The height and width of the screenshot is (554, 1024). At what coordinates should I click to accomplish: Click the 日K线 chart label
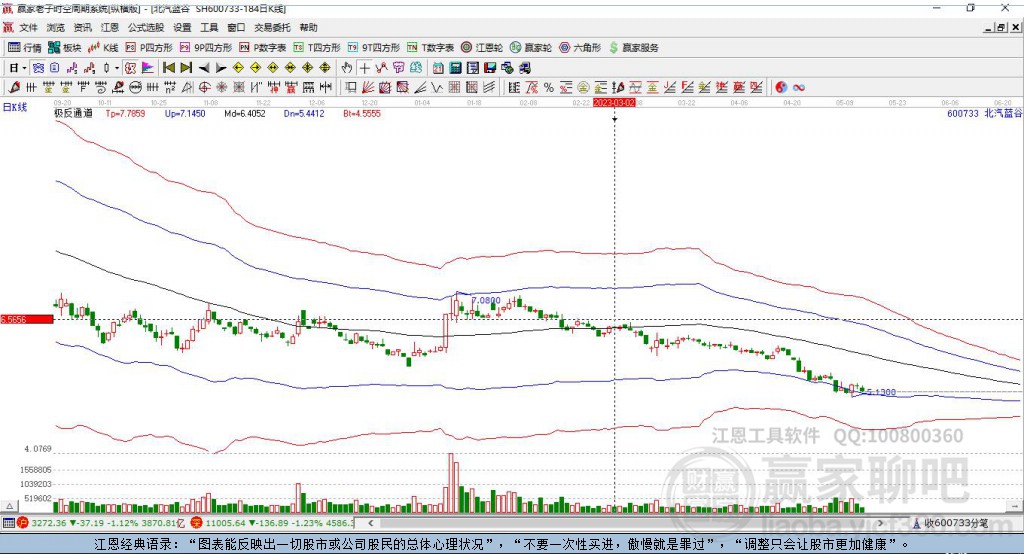[15, 107]
